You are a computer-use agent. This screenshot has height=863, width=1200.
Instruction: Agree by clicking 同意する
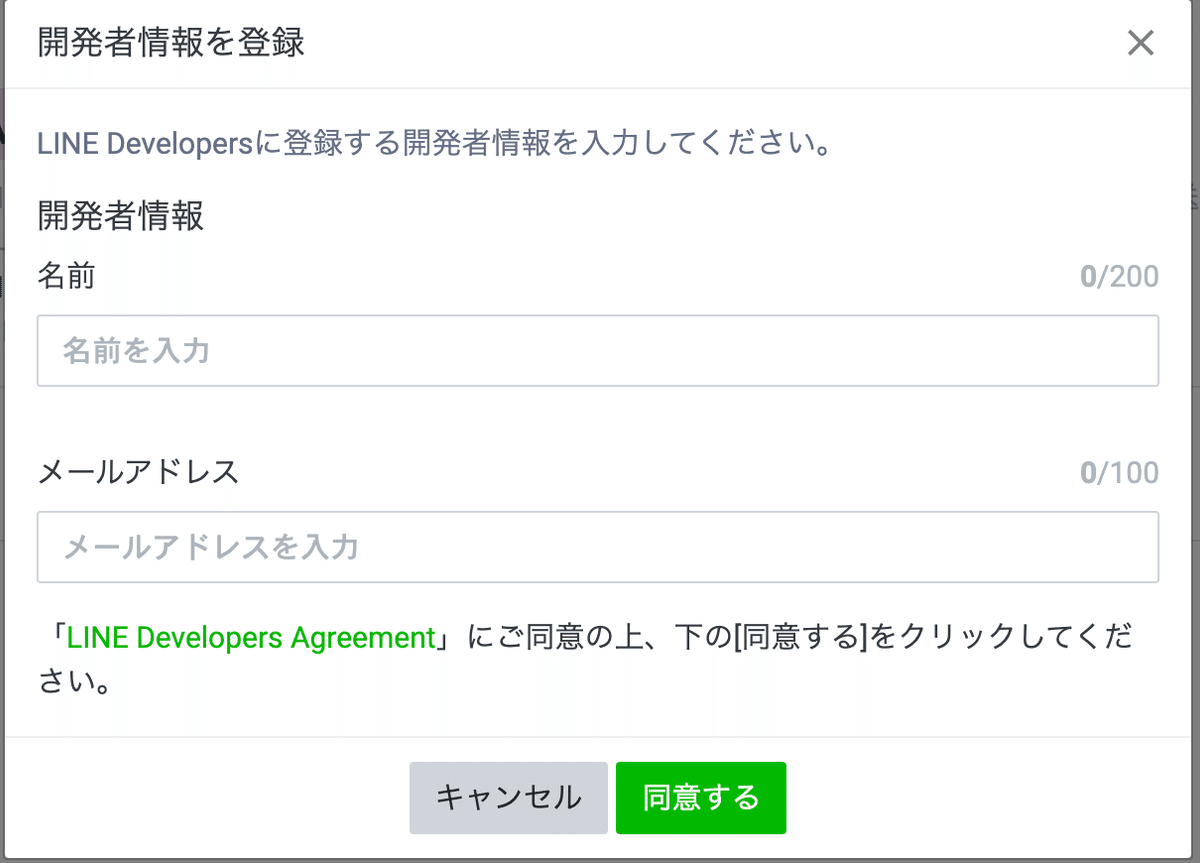tap(701, 797)
